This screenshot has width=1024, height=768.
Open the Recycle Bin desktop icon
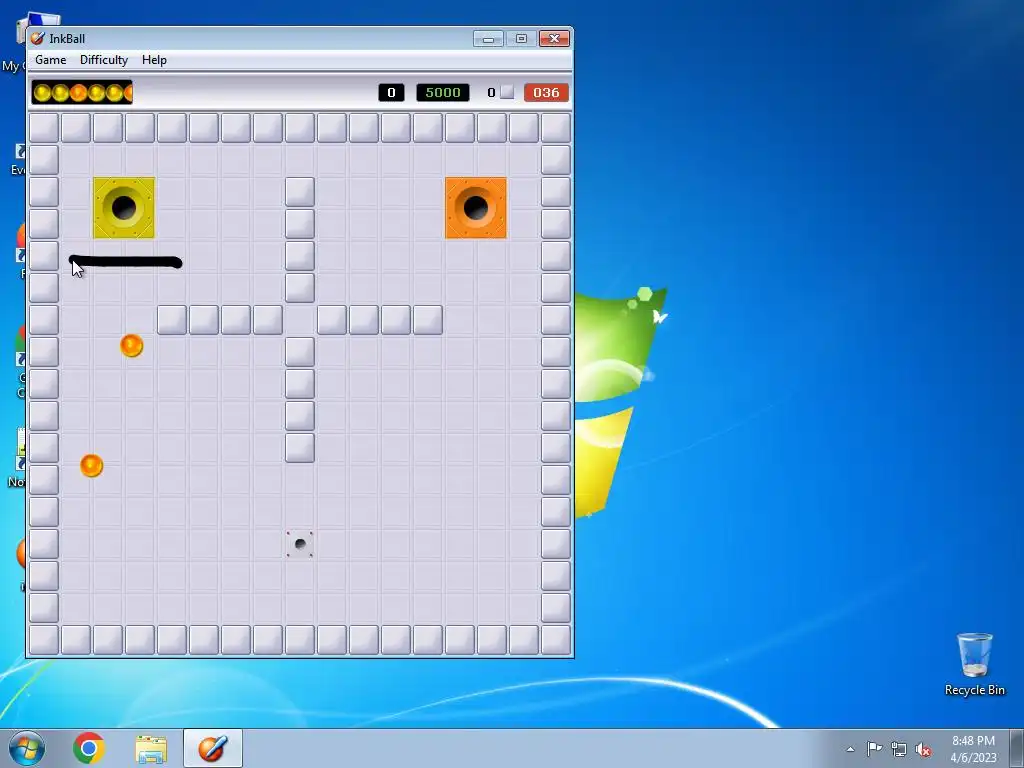pos(974,664)
